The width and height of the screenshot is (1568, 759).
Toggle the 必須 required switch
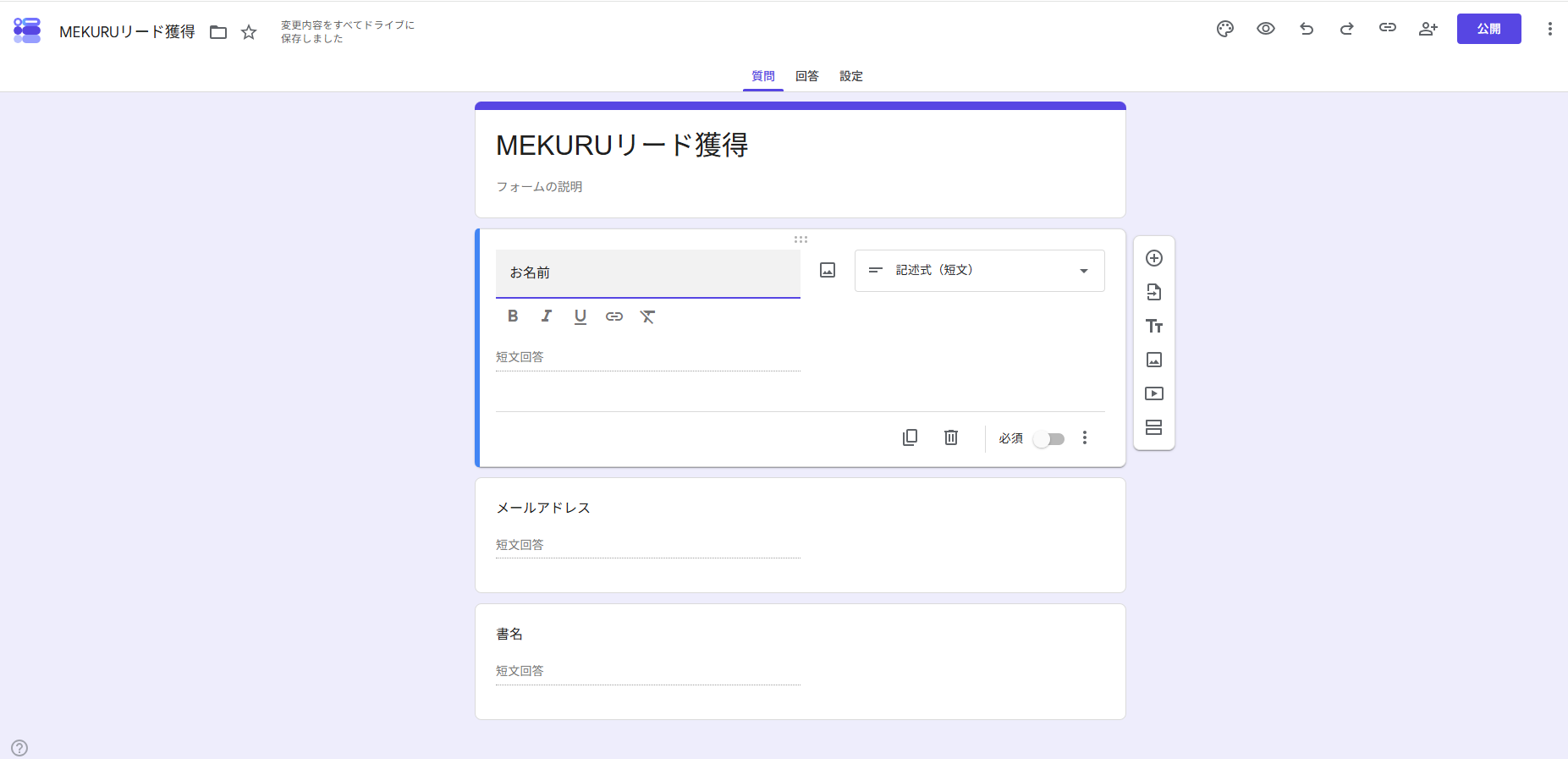(1049, 438)
